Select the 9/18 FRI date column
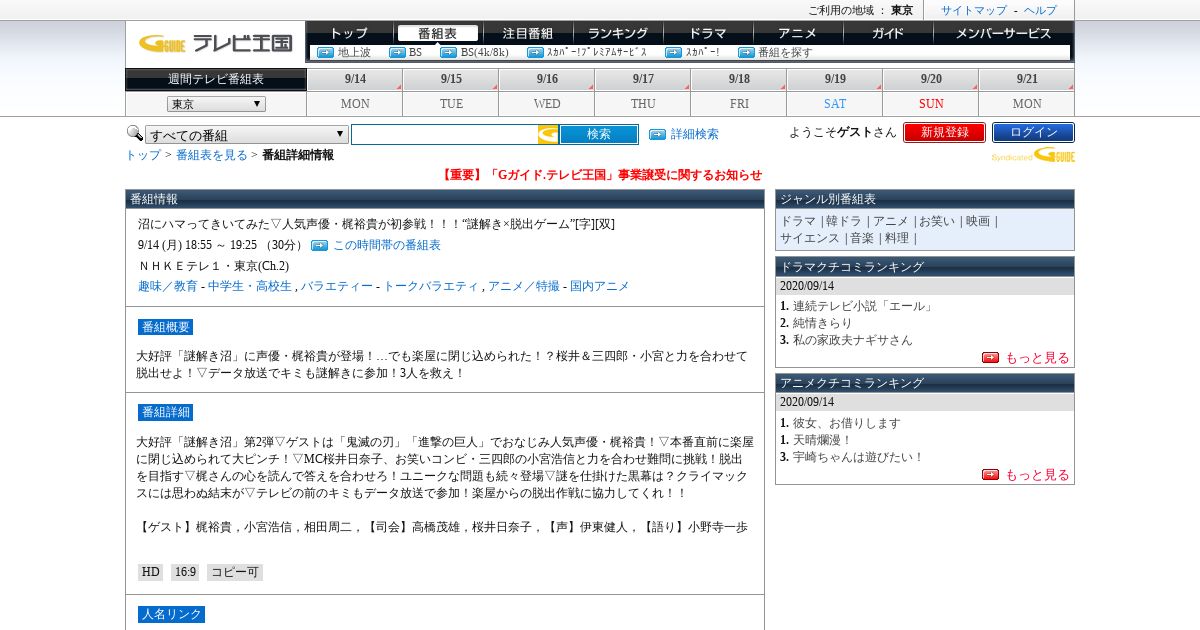Screen dimensions: 1200x630 (739, 92)
